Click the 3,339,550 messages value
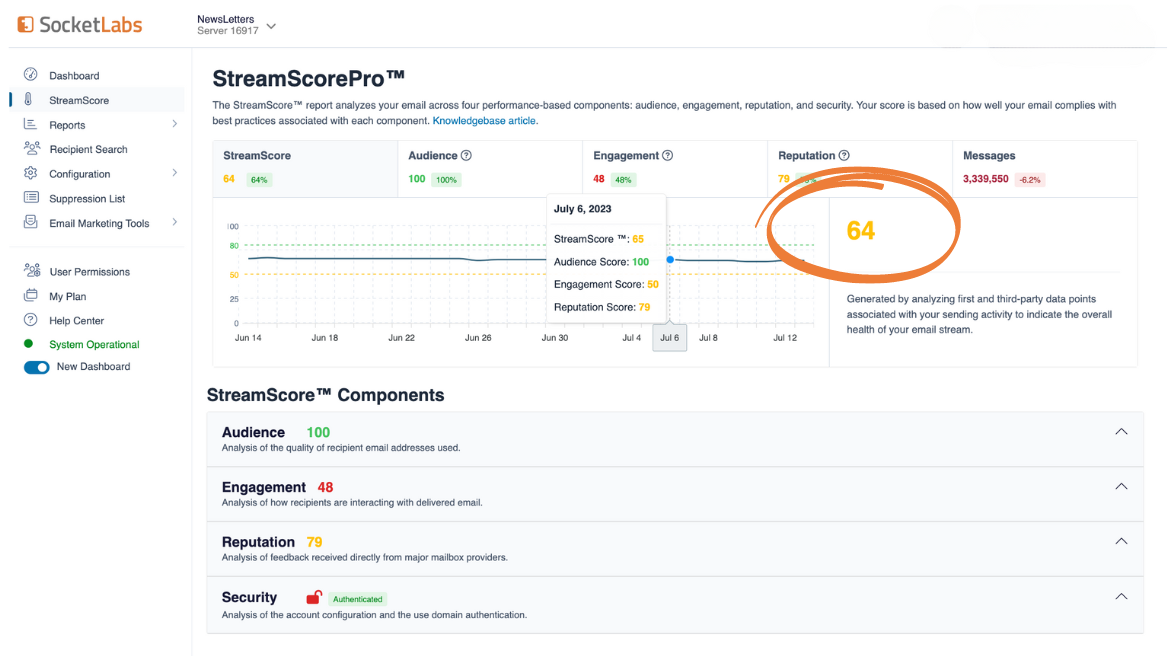This screenshot has width=1173, height=657. tap(985, 179)
